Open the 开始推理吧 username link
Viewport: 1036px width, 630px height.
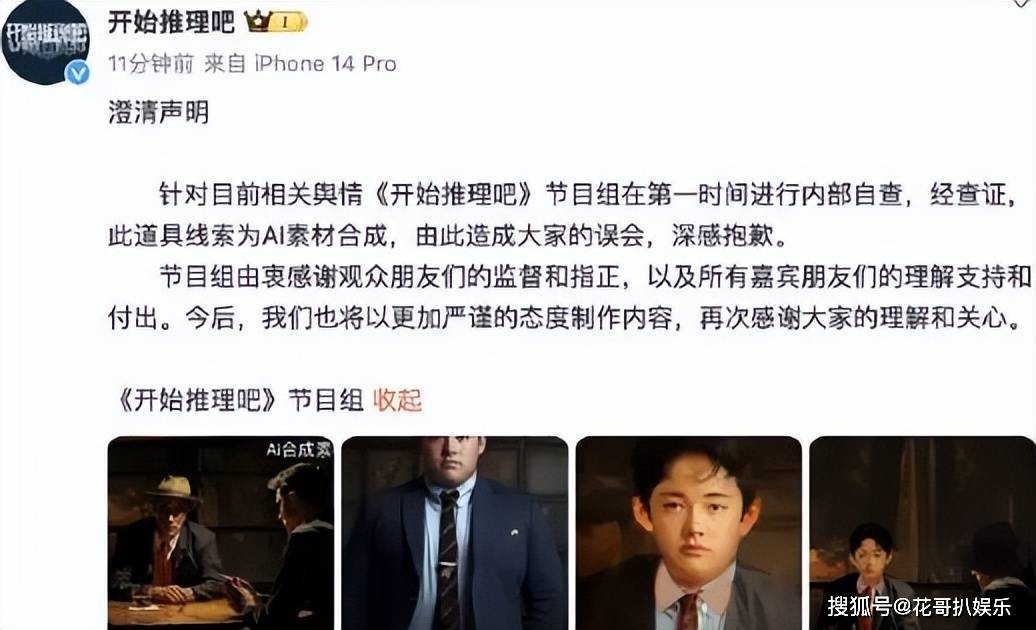click(171, 22)
